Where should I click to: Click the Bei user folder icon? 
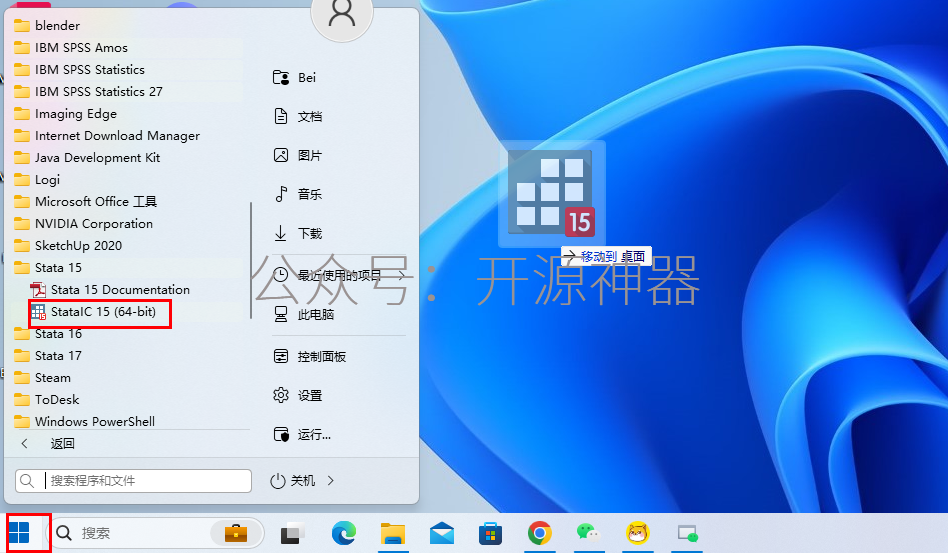pyautogui.click(x=281, y=78)
